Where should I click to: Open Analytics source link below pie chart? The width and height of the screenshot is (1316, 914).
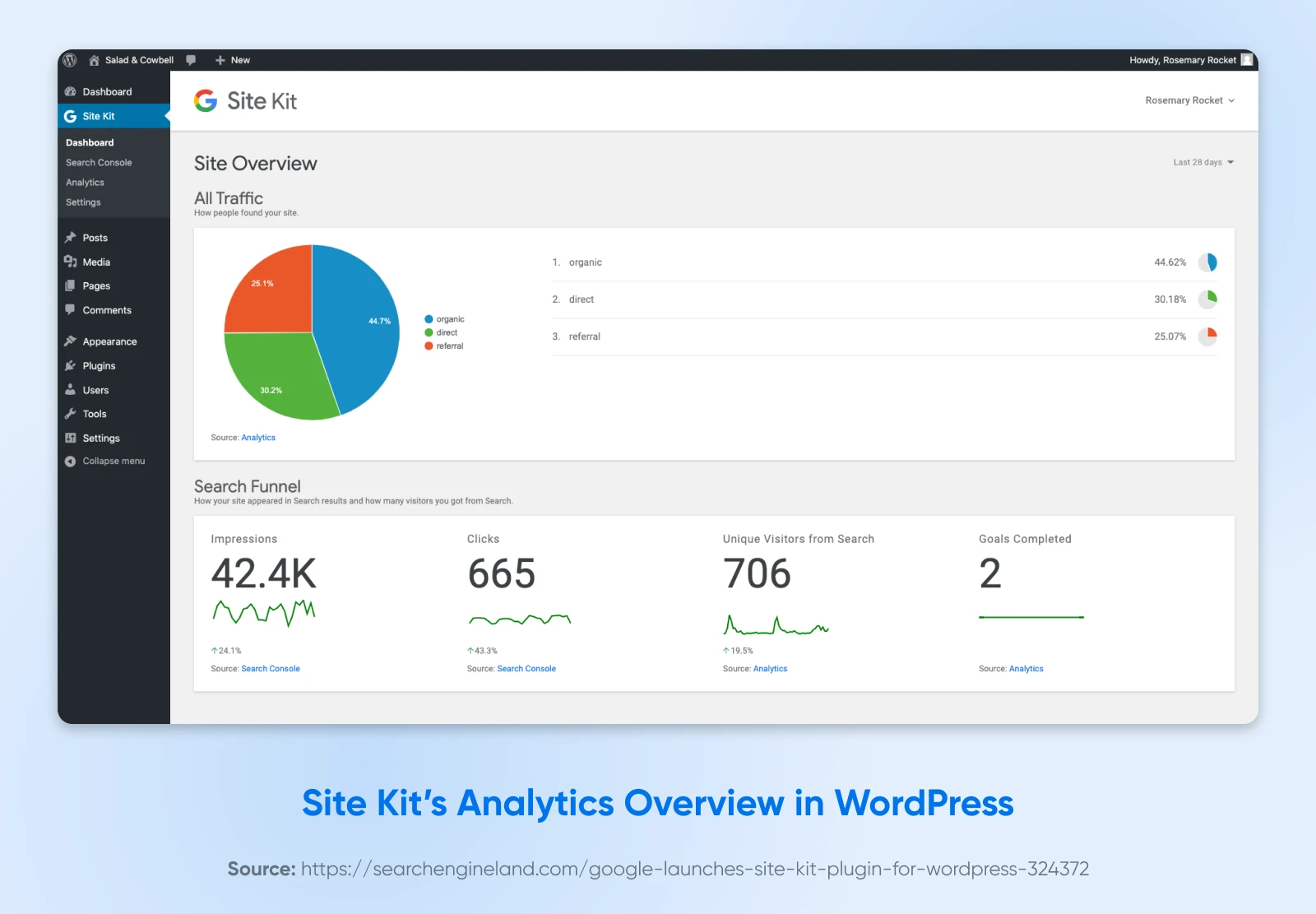(258, 438)
